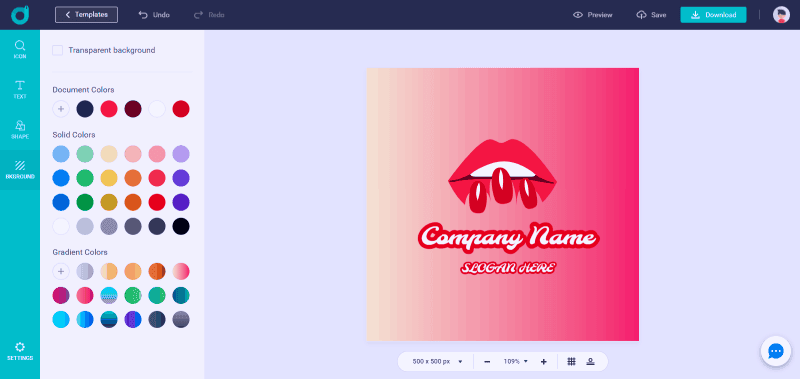
Task: Open the user profile avatar menu
Action: 781,15
